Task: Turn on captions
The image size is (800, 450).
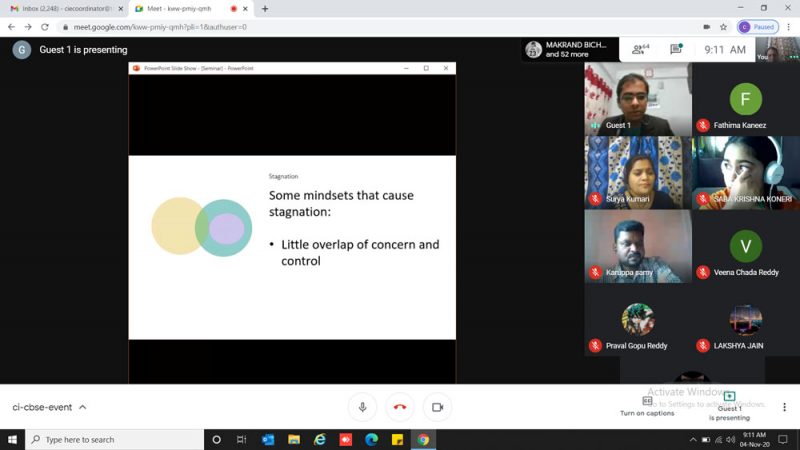Action: pos(647,407)
